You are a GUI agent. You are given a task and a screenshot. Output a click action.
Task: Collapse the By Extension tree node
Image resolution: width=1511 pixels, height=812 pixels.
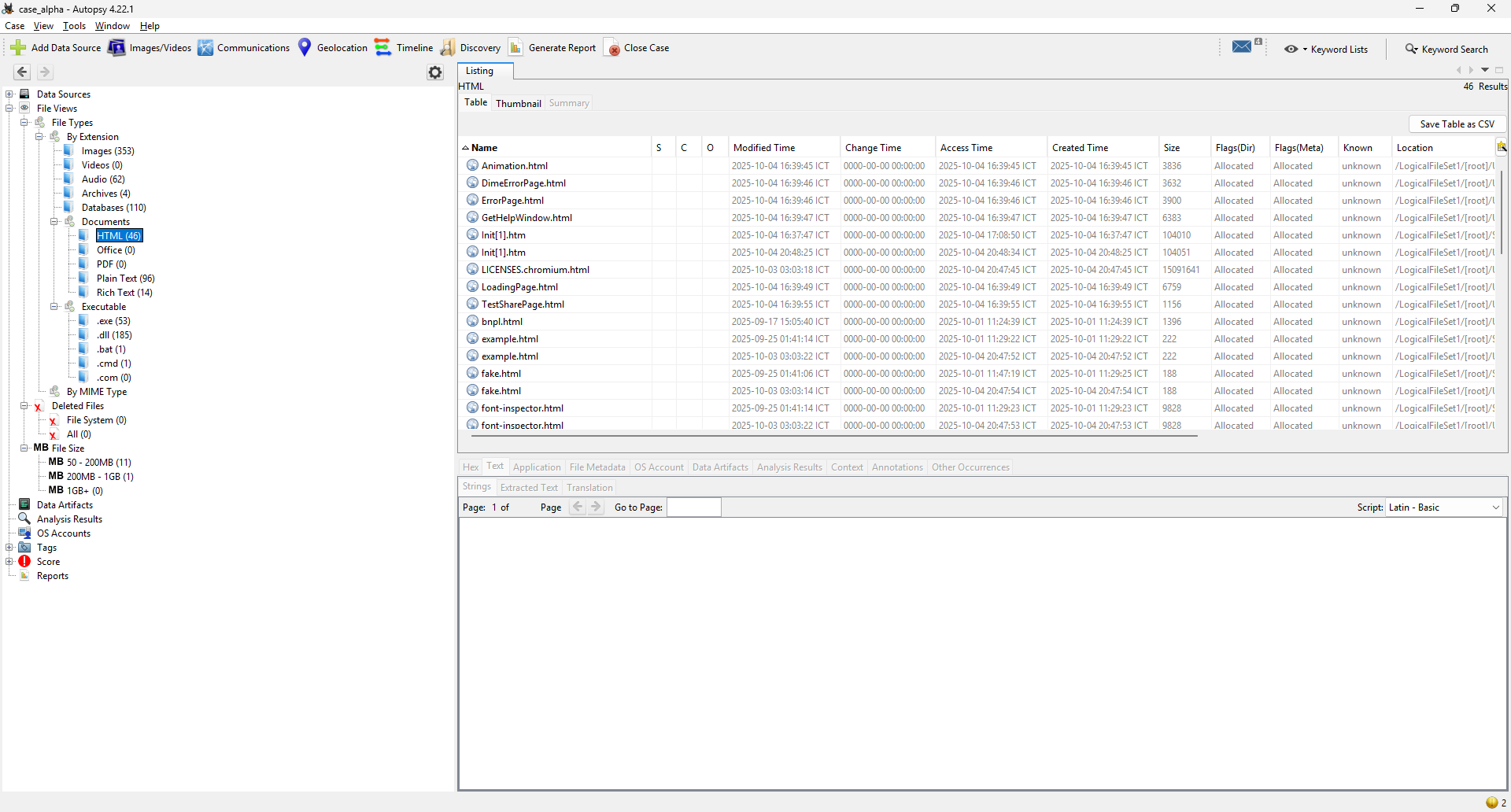click(x=39, y=136)
